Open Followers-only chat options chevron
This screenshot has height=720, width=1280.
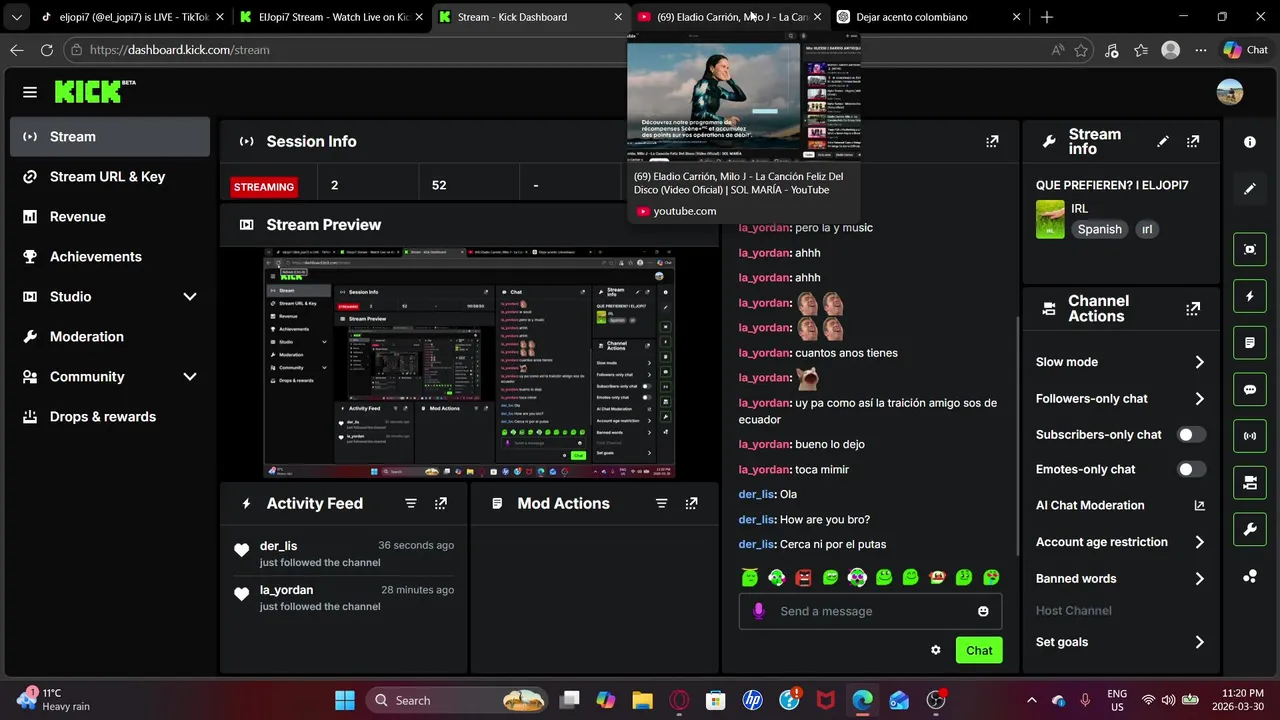(1200, 399)
